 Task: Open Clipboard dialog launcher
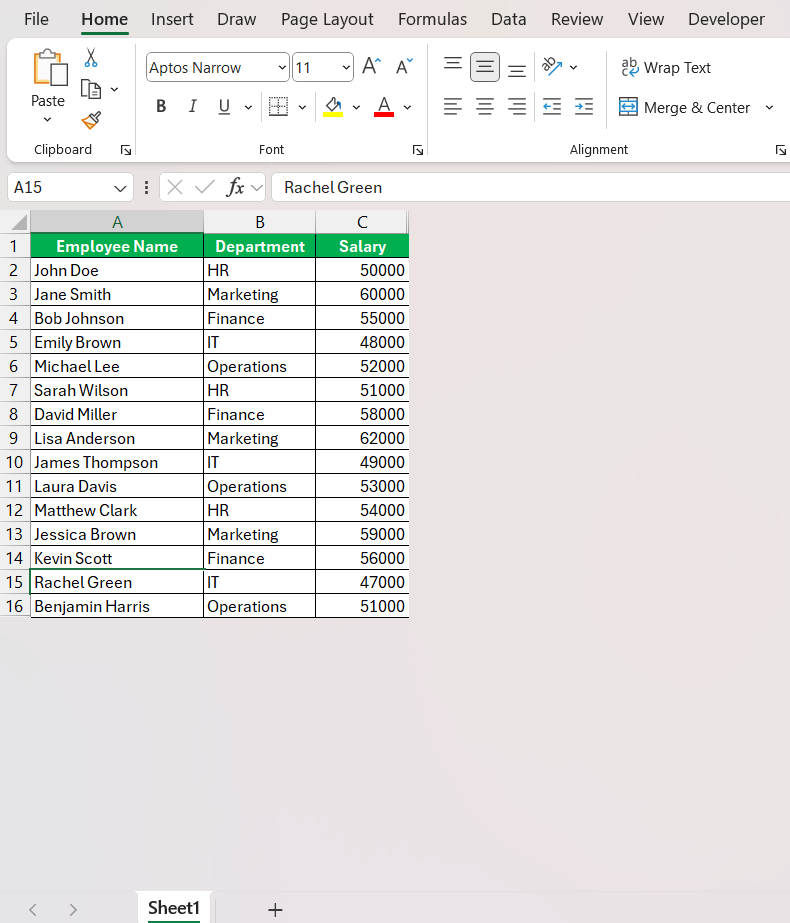tap(125, 150)
